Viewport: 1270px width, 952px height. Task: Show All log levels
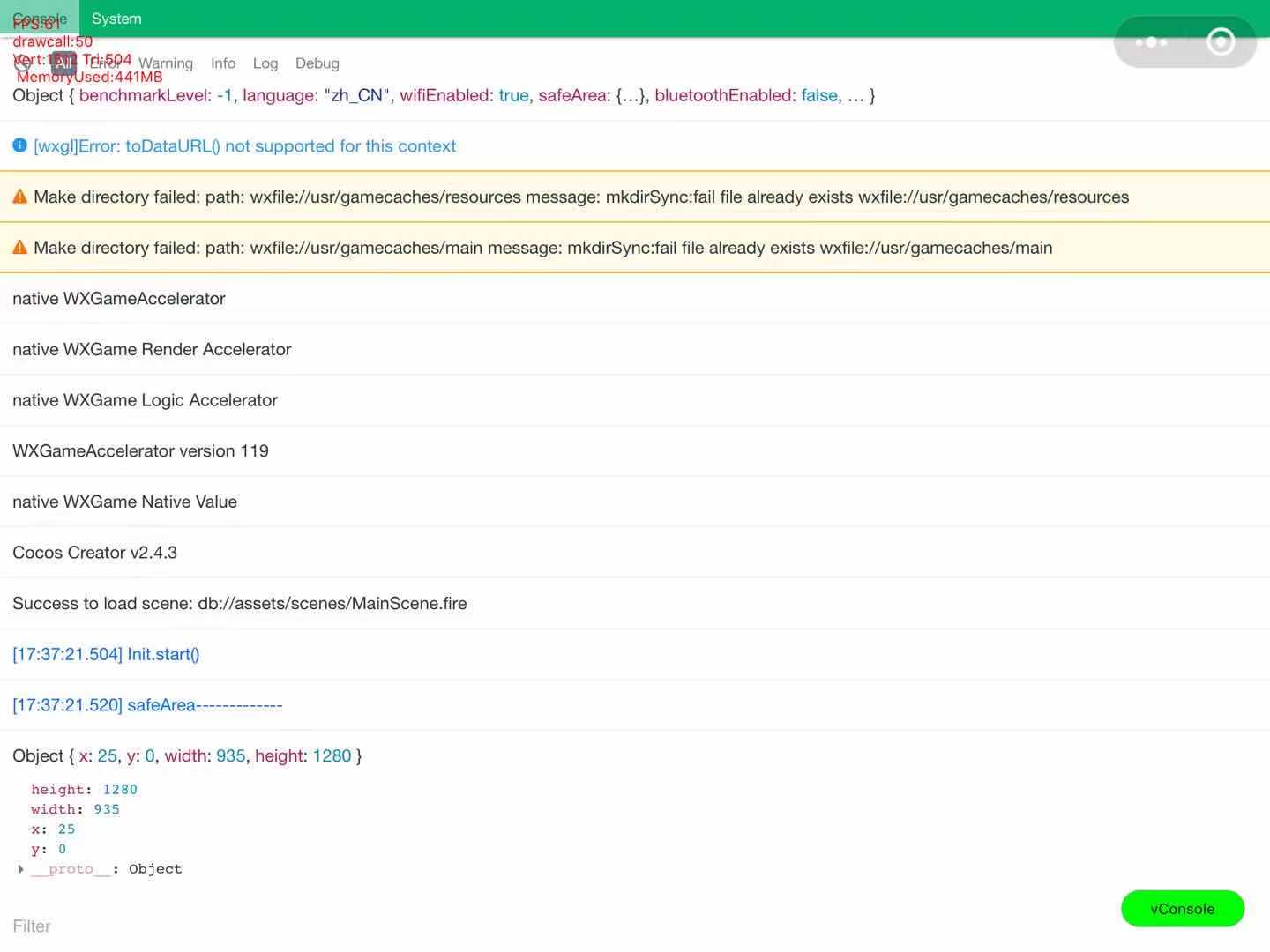(x=63, y=63)
